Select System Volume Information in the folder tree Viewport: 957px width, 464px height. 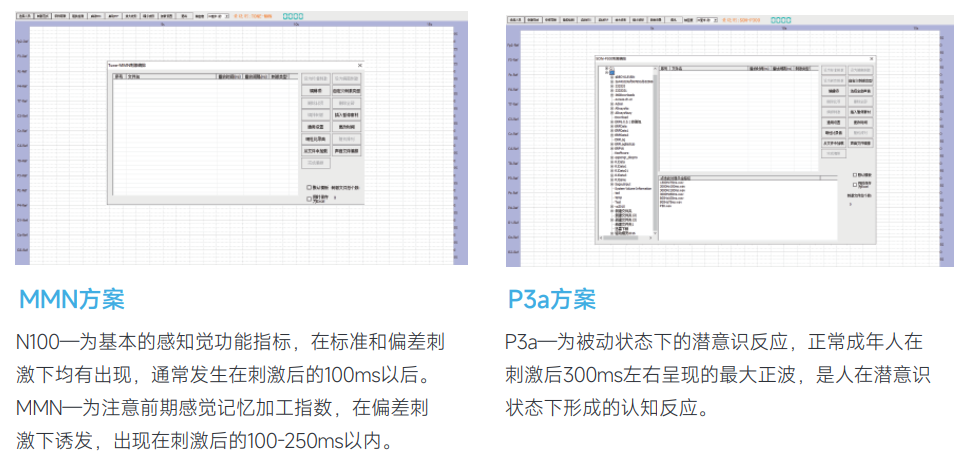pyautogui.click(x=632, y=189)
